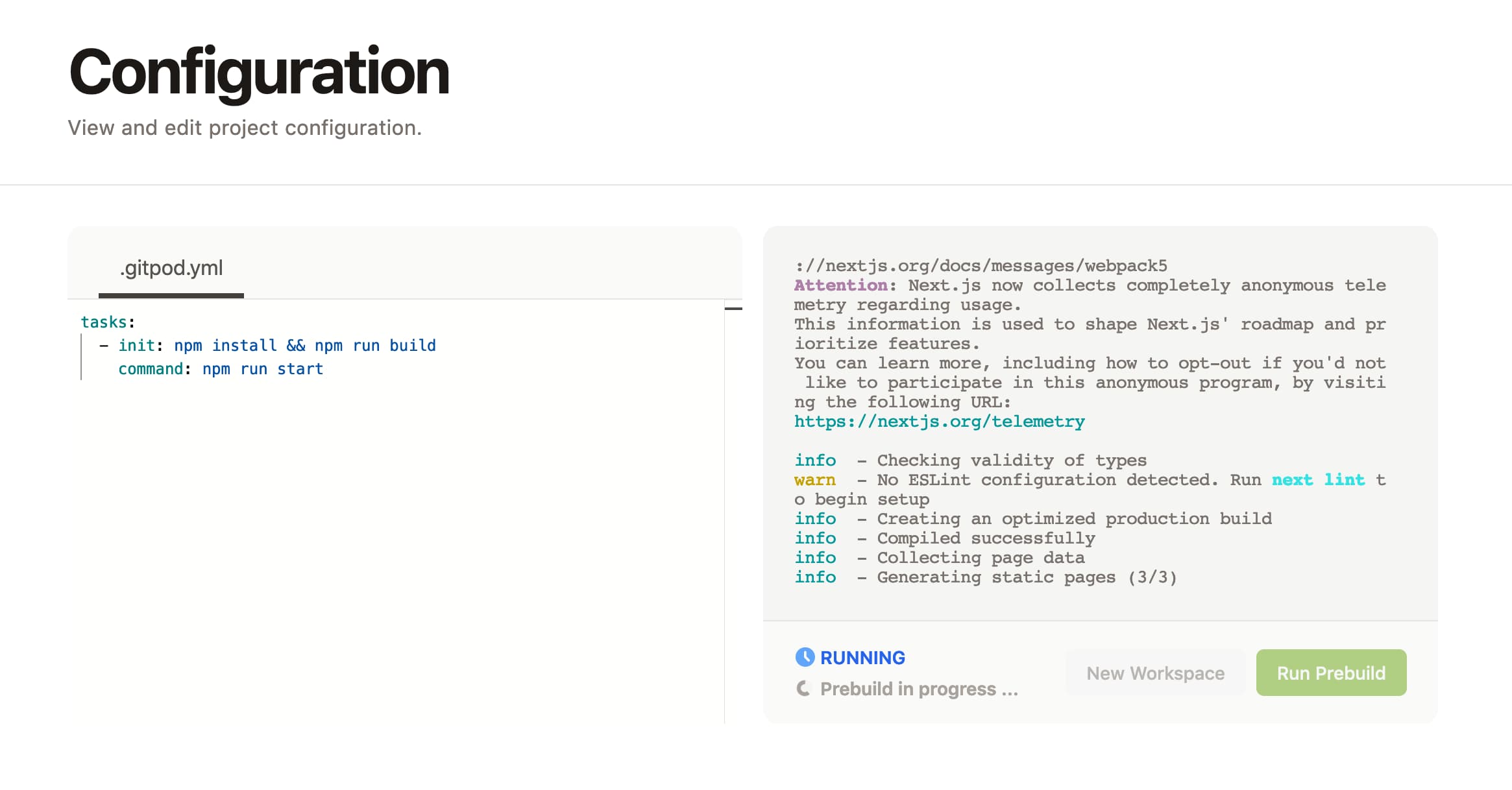This screenshot has height=790, width=1512.
Task: Click the purple 'Attention' log label
Action: (840, 285)
